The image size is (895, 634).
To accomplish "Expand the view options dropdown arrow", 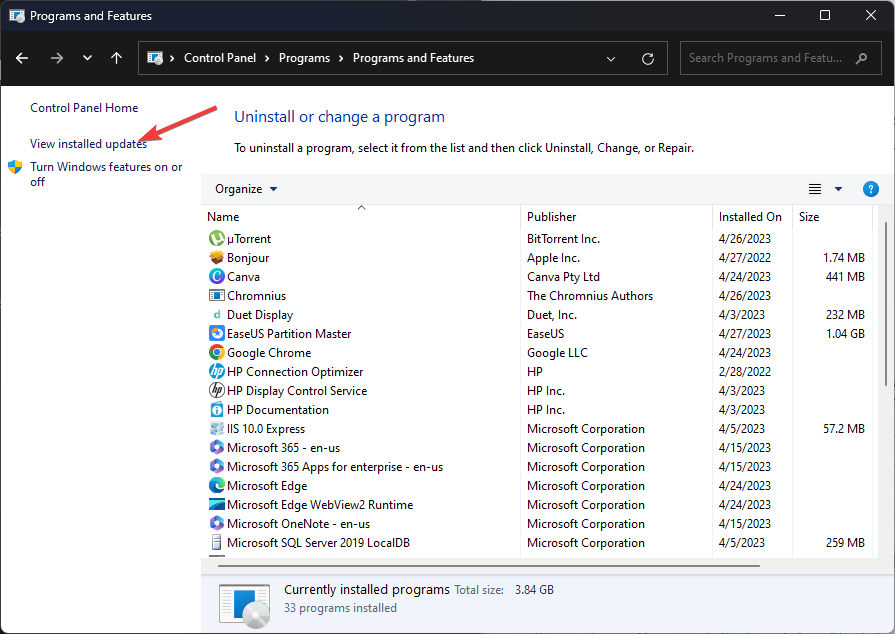I will coord(838,189).
